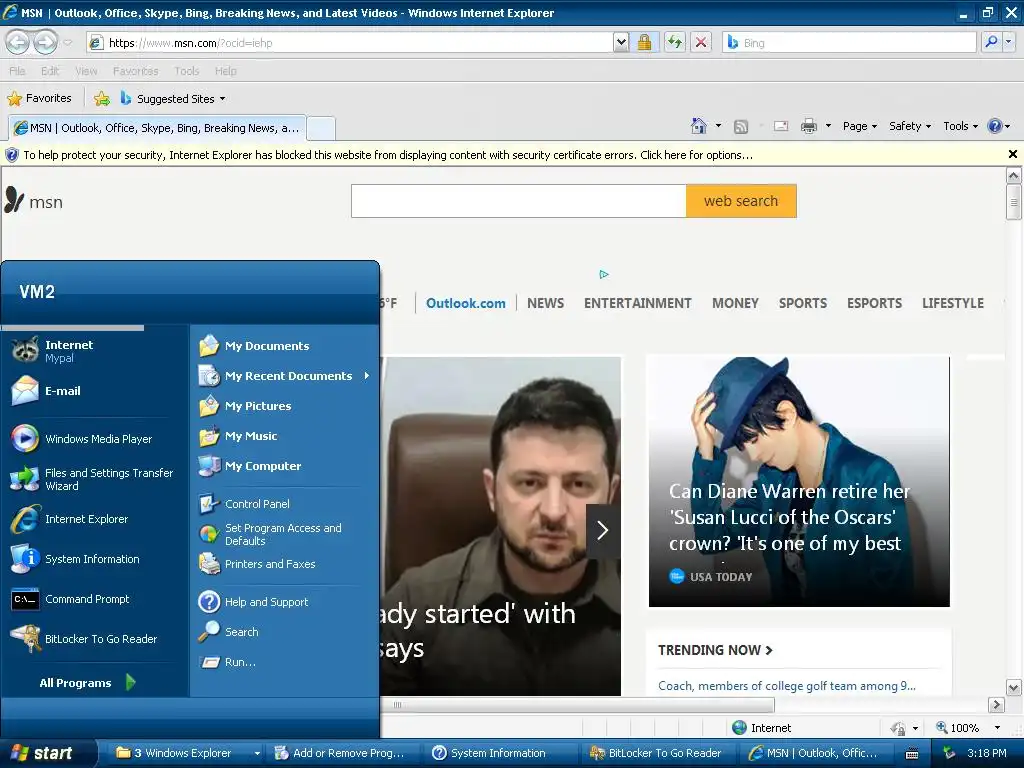1024x768 pixels.
Task: Click the Print icon in IE toolbar
Action: click(x=808, y=126)
